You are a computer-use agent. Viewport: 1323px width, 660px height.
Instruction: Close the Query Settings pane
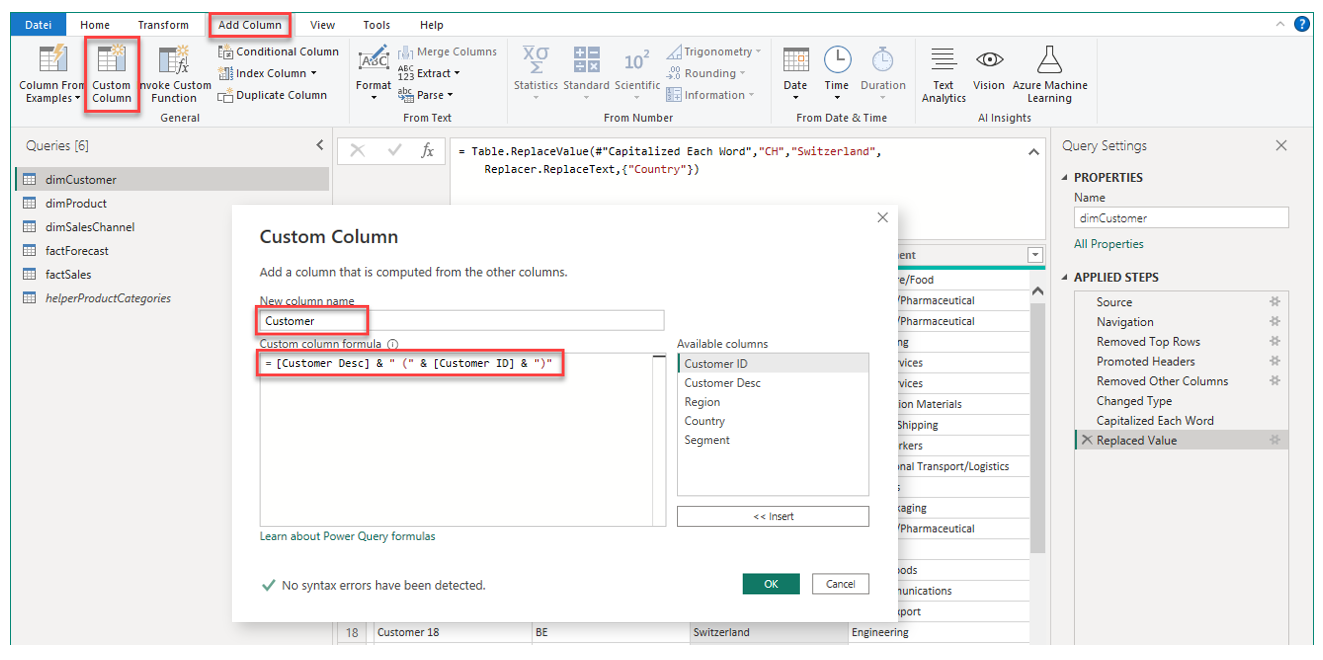coord(1281,146)
